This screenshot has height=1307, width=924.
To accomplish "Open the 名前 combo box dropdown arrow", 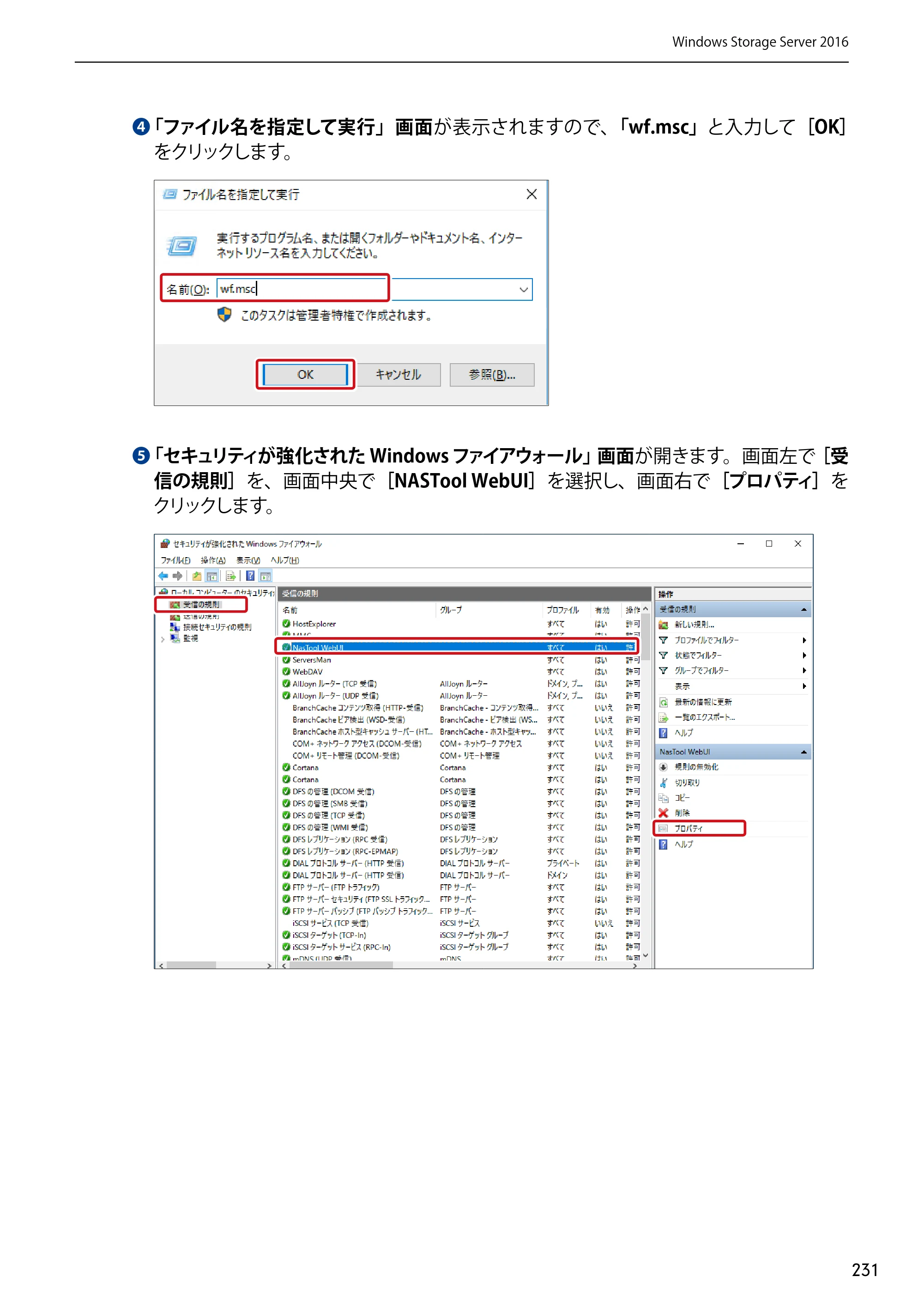I will coord(524,289).
